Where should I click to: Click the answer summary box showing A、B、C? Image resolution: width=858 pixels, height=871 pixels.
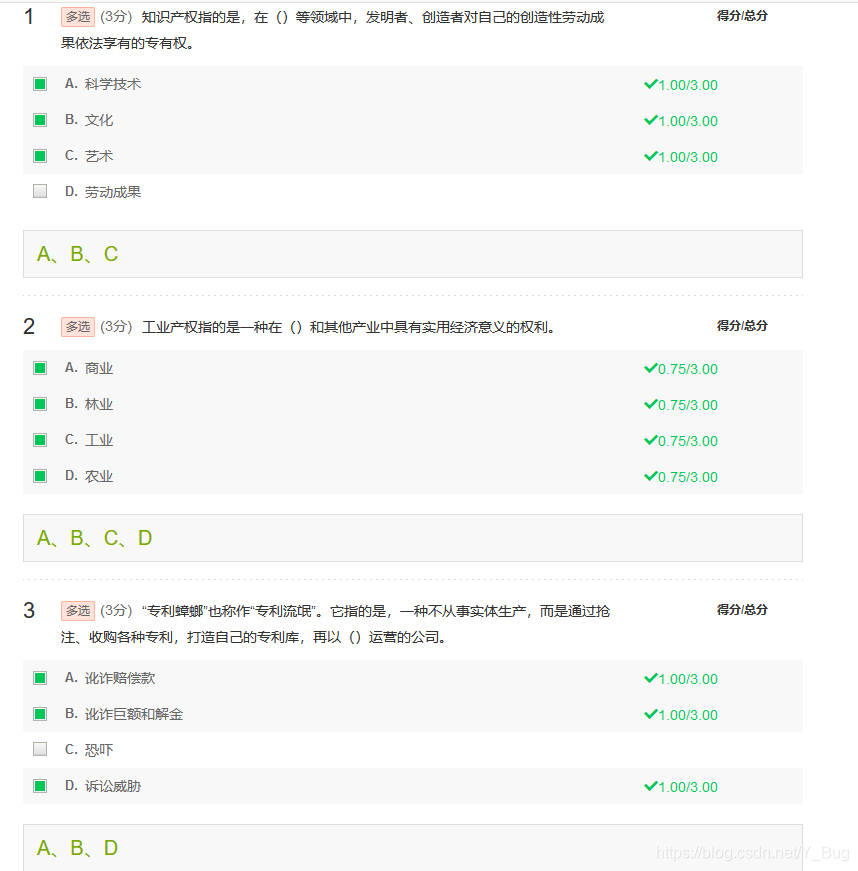[414, 254]
